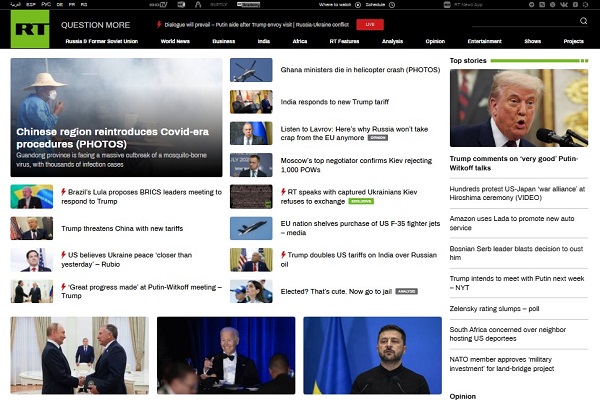Switch to the RS language edition

coord(84,5)
